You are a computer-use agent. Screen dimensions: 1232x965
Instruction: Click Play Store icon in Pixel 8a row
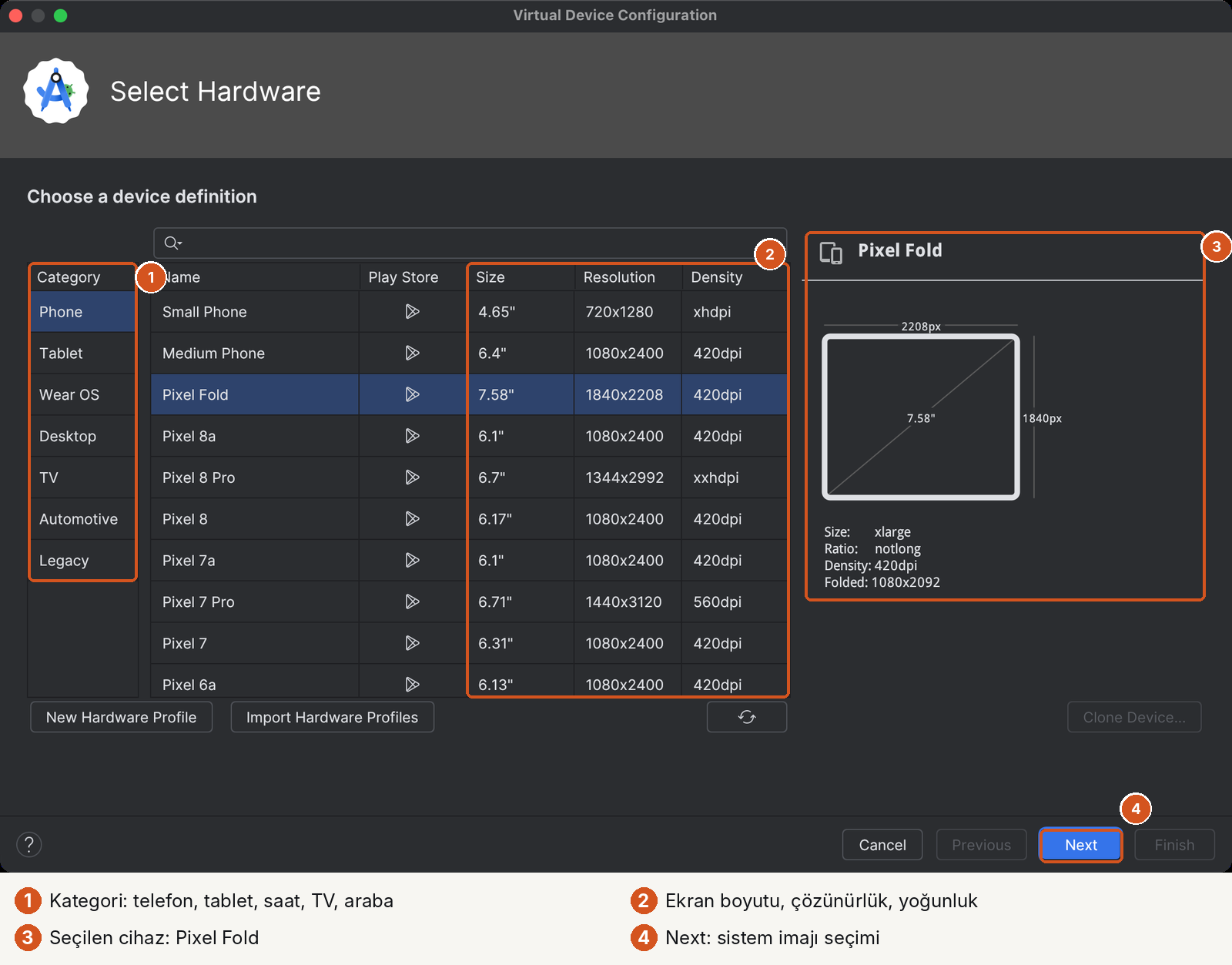[x=413, y=436]
